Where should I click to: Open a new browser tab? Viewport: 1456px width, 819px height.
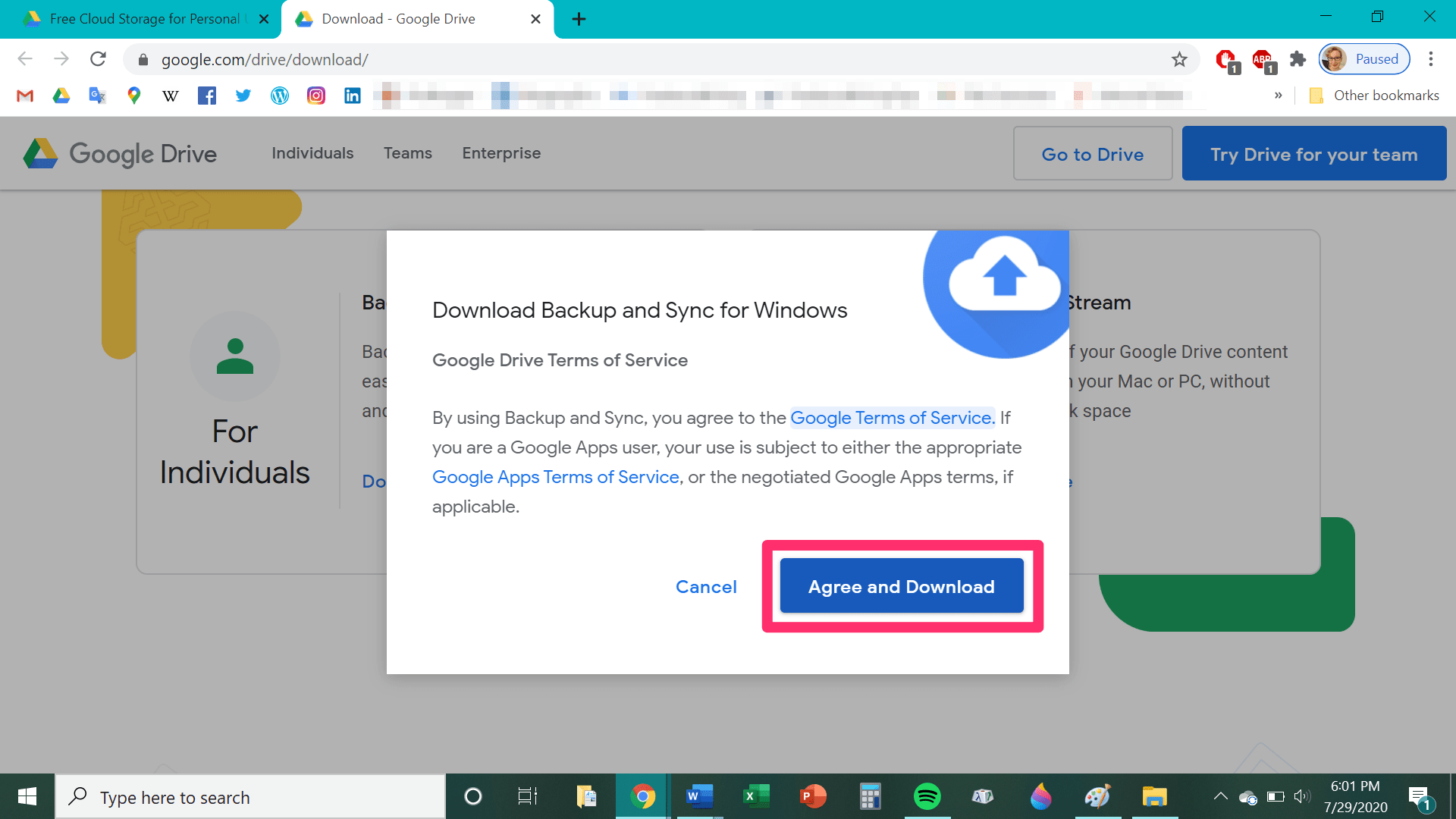579,19
